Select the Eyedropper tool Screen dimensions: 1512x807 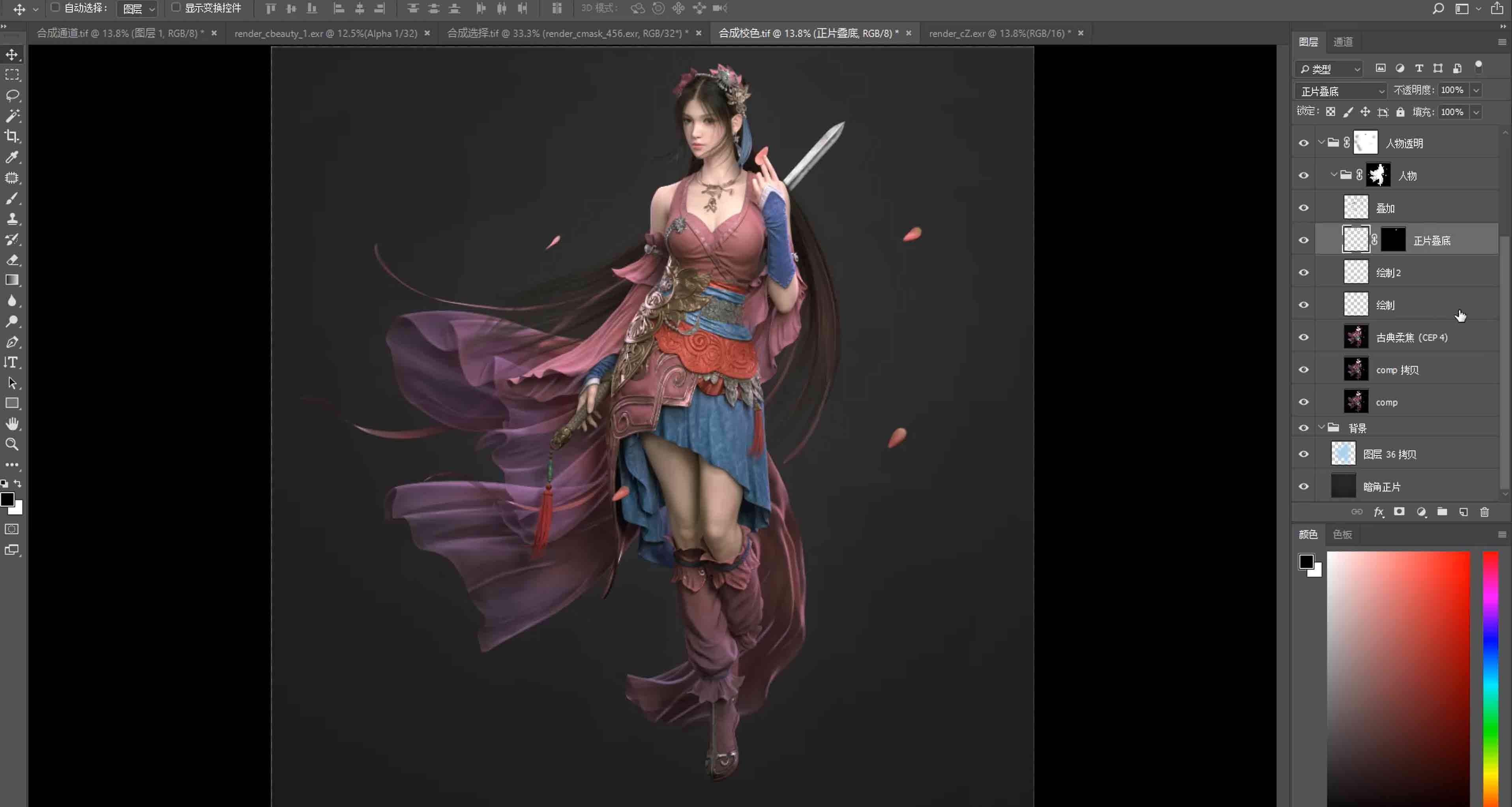[12, 157]
